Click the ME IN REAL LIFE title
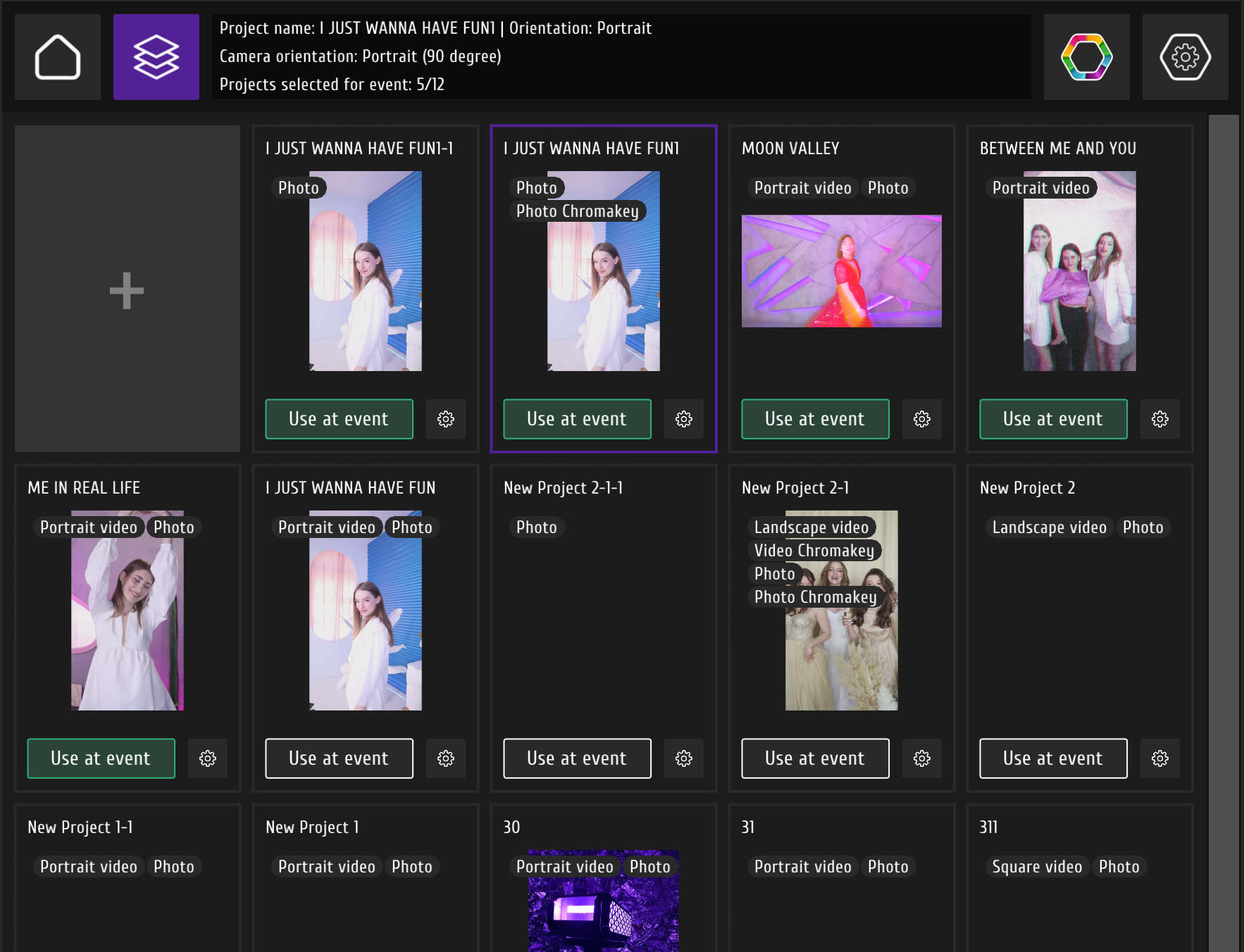 [x=84, y=488]
